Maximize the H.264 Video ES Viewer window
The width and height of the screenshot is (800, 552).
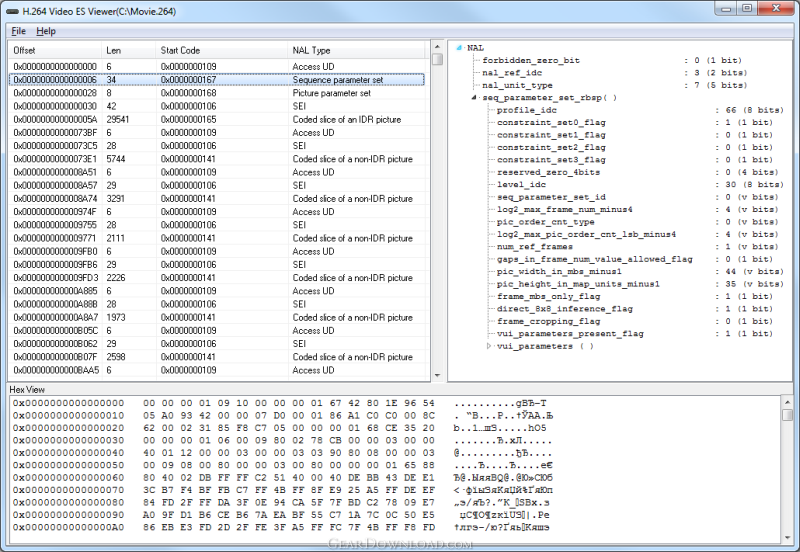click(747, 8)
